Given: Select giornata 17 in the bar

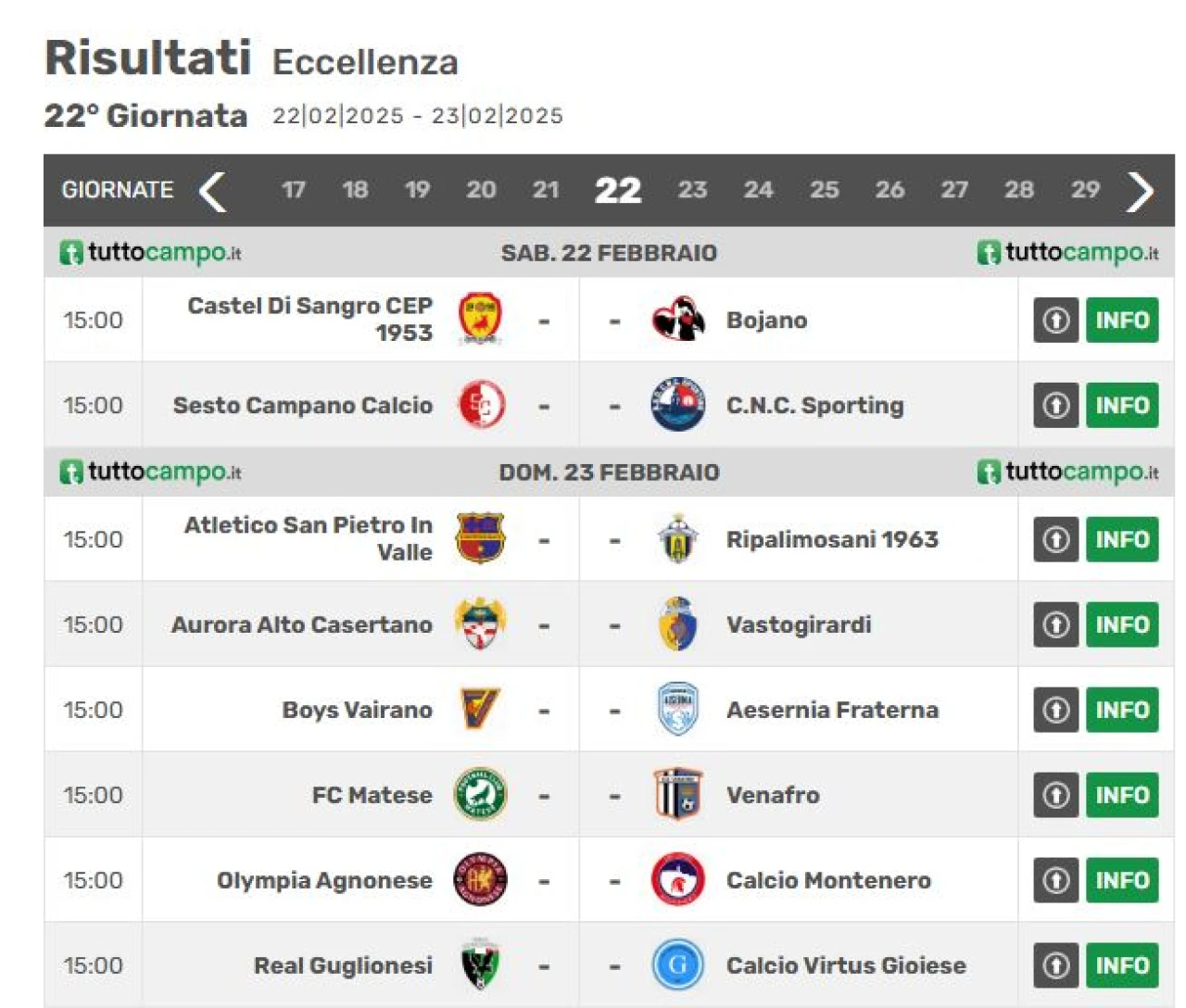Looking at the screenshot, I should [x=294, y=190].
